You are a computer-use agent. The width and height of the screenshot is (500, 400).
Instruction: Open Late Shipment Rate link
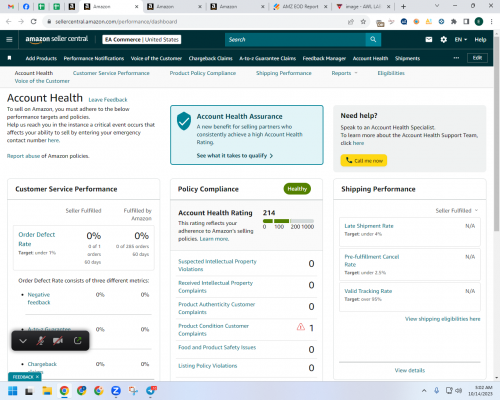(x=369, y=226)
